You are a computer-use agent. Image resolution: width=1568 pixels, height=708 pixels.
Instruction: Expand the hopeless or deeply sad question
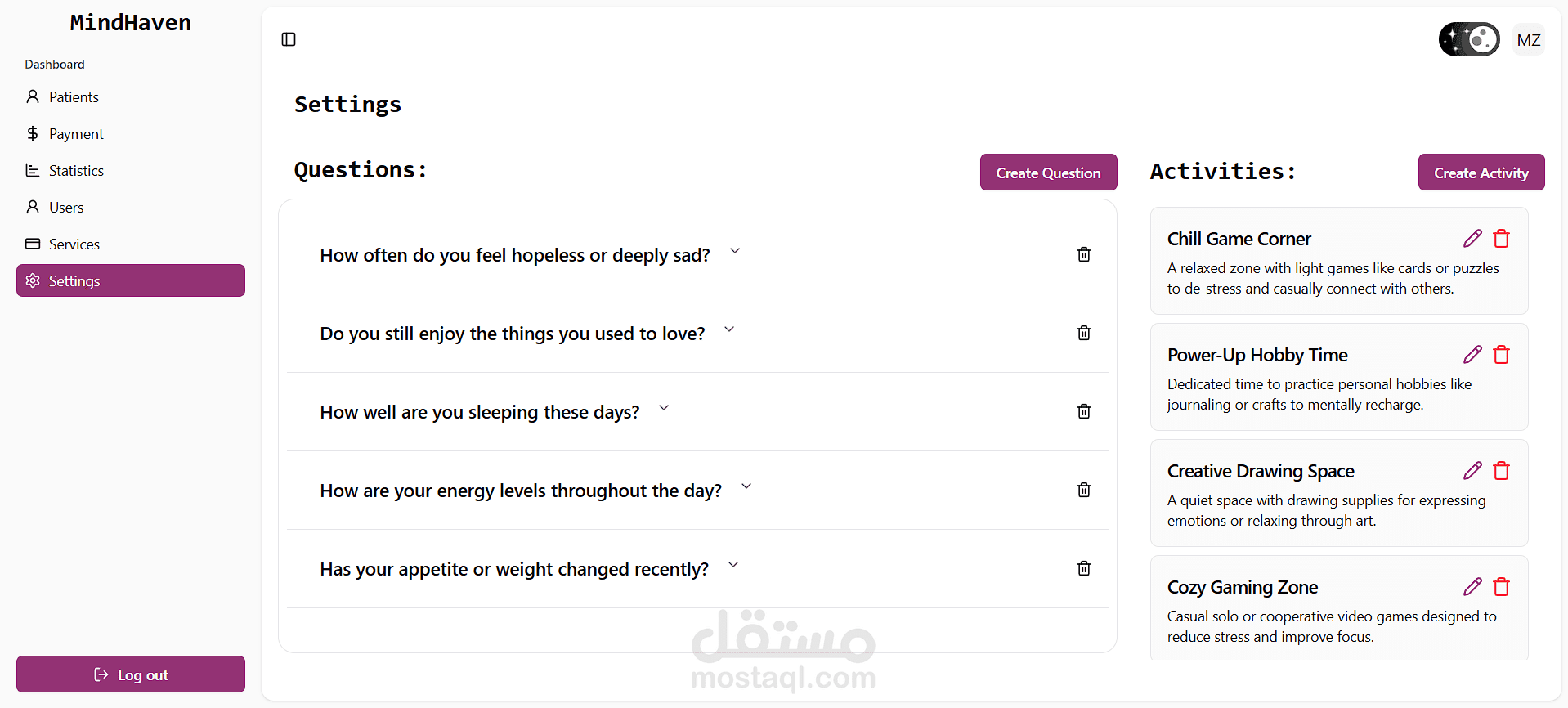734,251
